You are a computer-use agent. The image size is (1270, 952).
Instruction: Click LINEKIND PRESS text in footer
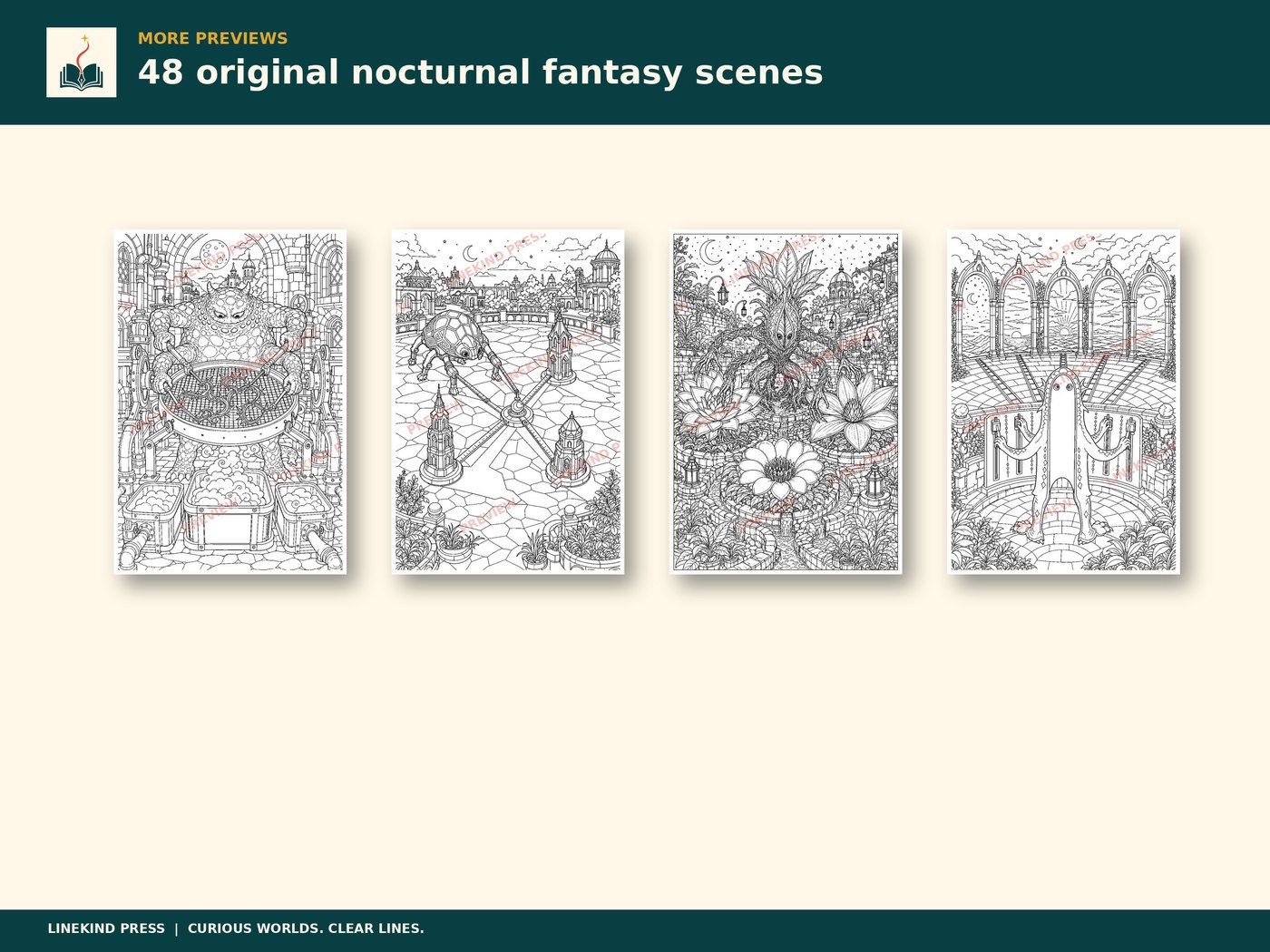point(106,928)
